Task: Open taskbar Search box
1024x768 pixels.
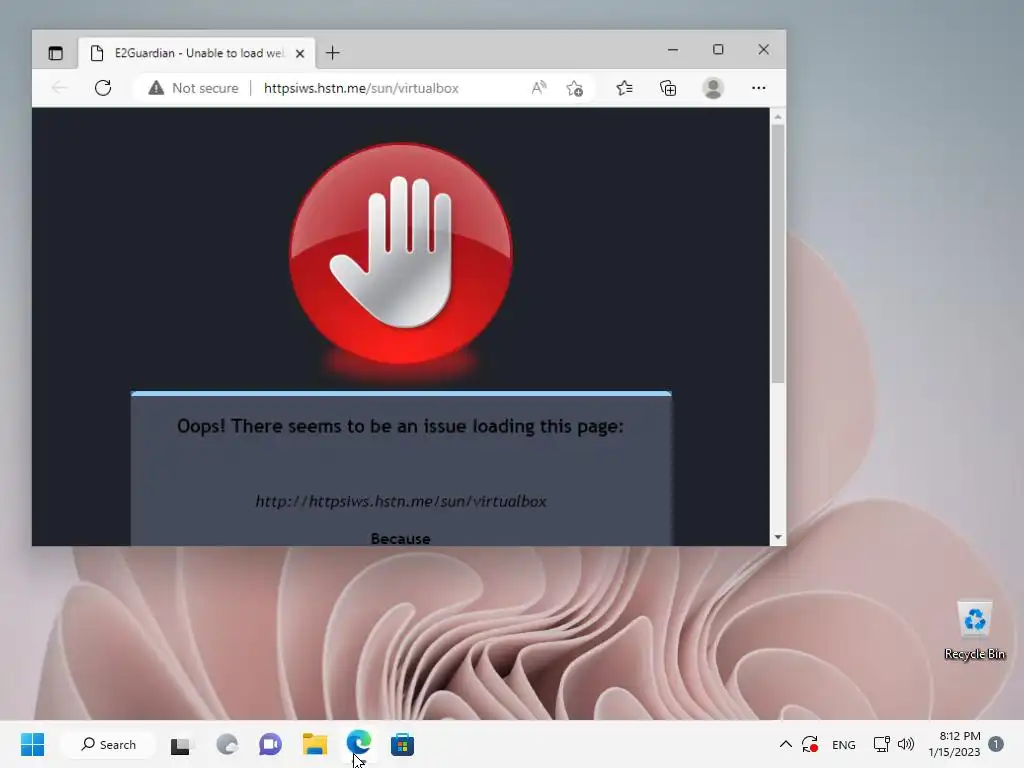Action: [108, 744]
